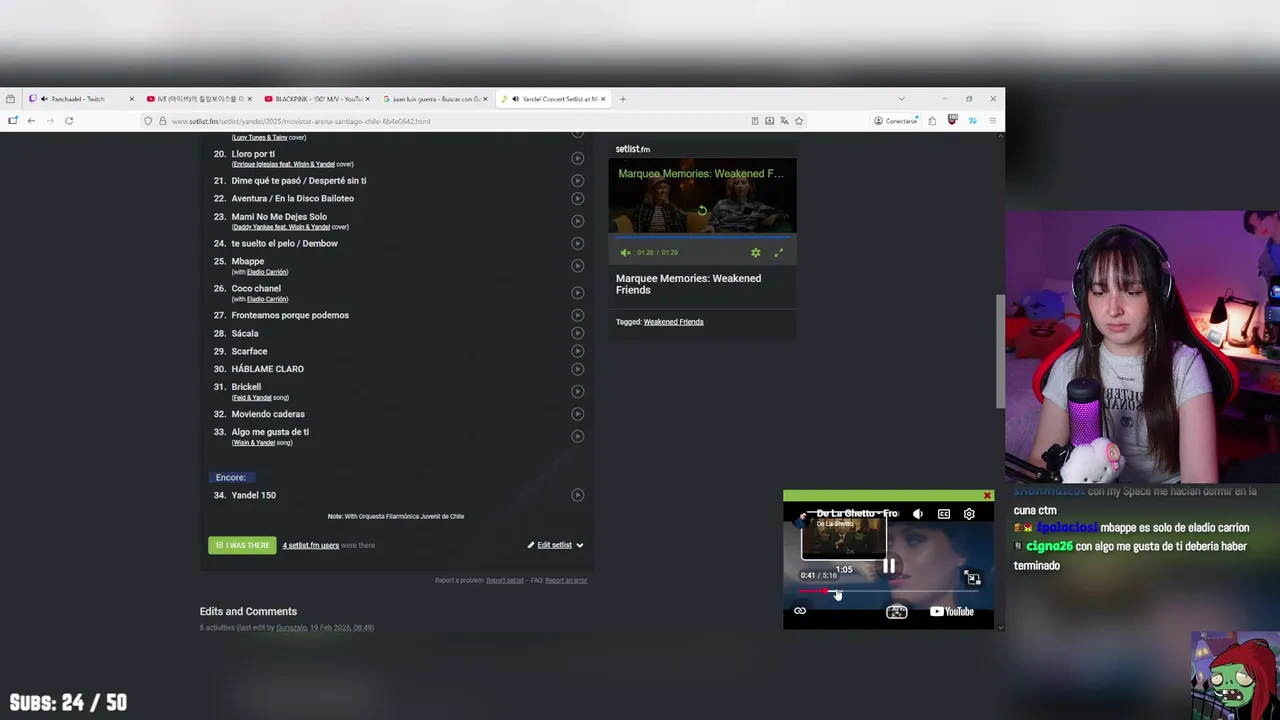Click the page vertical scrollbar thumb
1280x720 pixels.
coord(1000,352)
